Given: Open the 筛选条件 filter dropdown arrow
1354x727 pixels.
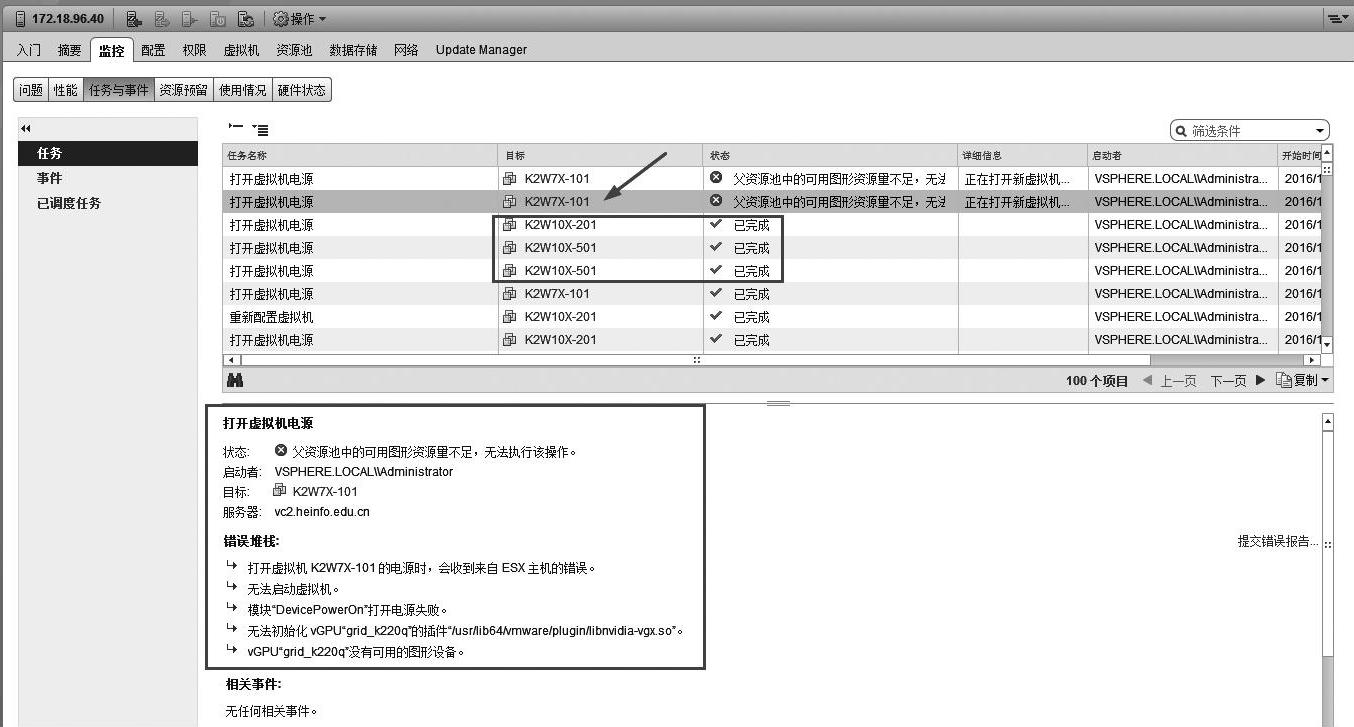Looking at the screenshot, I should 1320,131.
